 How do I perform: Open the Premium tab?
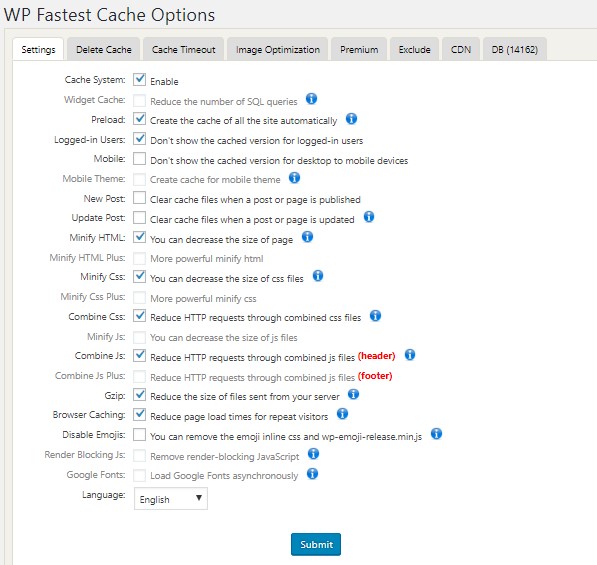click(x=359, y=49)
